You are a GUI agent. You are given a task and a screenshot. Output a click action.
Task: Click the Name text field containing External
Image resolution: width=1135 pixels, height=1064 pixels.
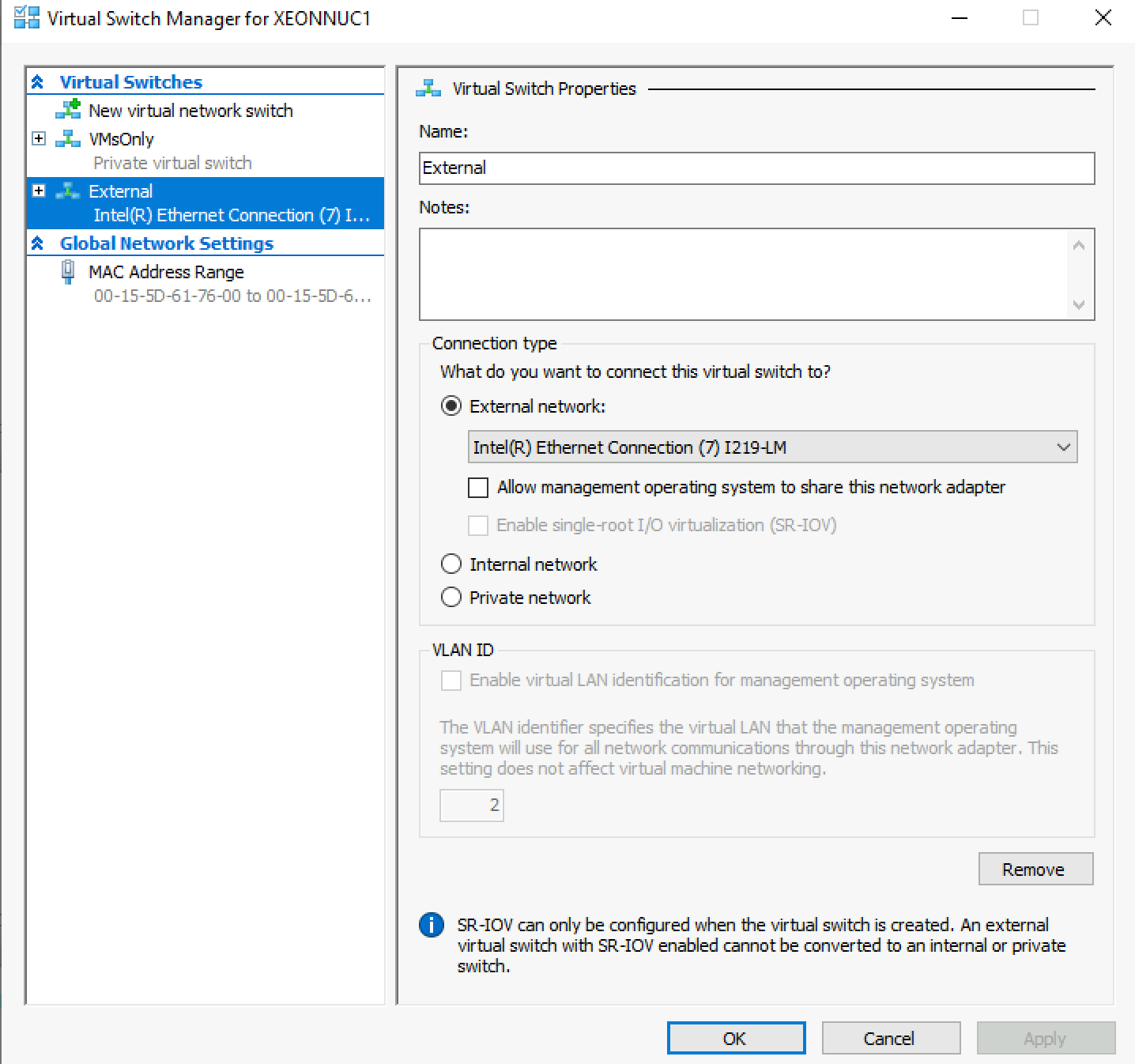[756, 168]
